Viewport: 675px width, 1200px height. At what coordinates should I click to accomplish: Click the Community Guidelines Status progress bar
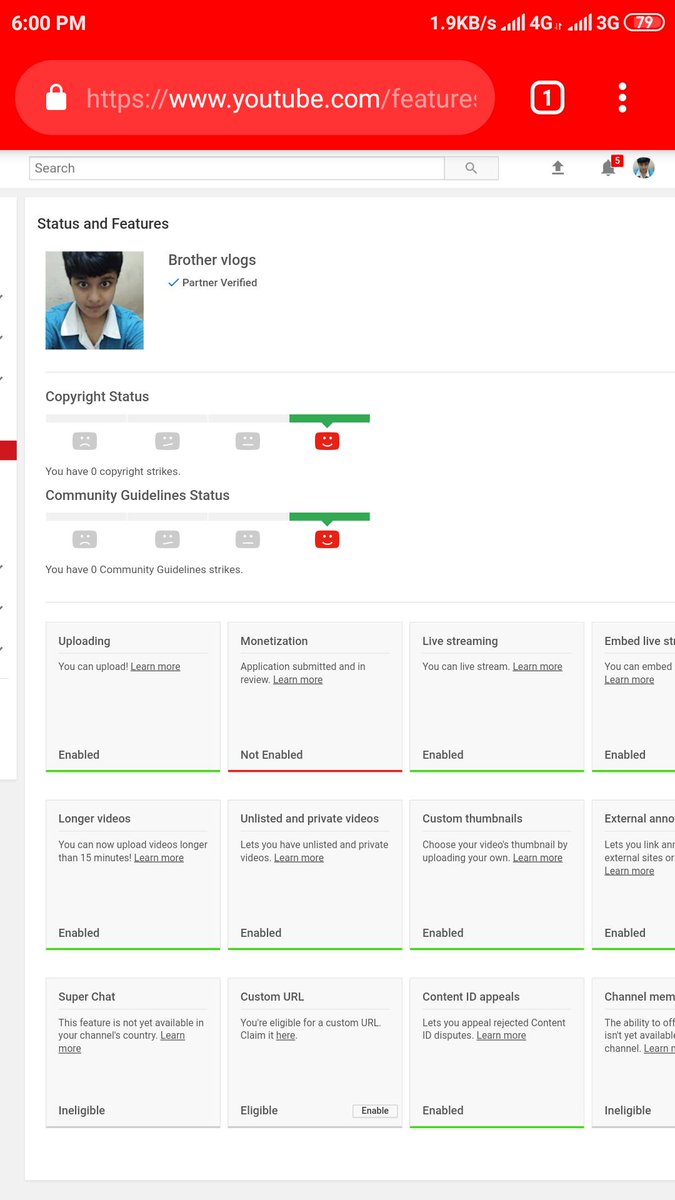208,517
